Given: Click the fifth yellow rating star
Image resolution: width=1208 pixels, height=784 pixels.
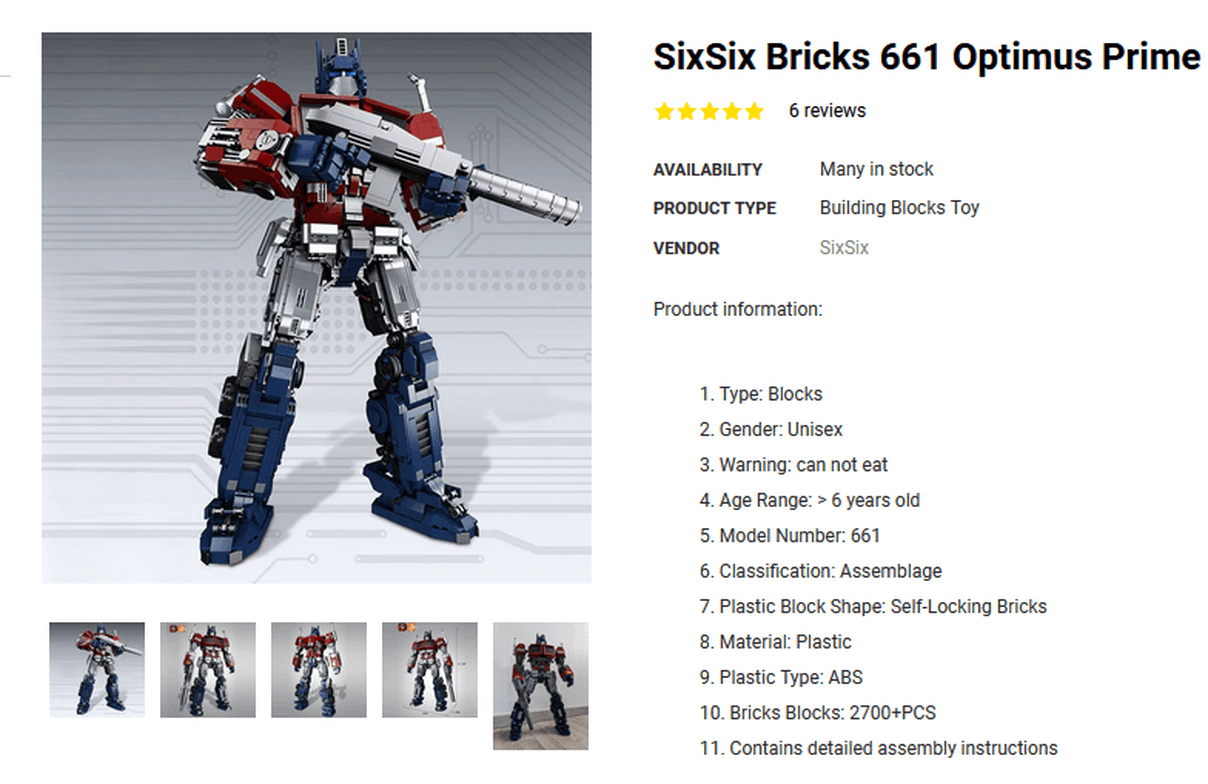Looking at the screenshot, I should click(x=753, y=111).
